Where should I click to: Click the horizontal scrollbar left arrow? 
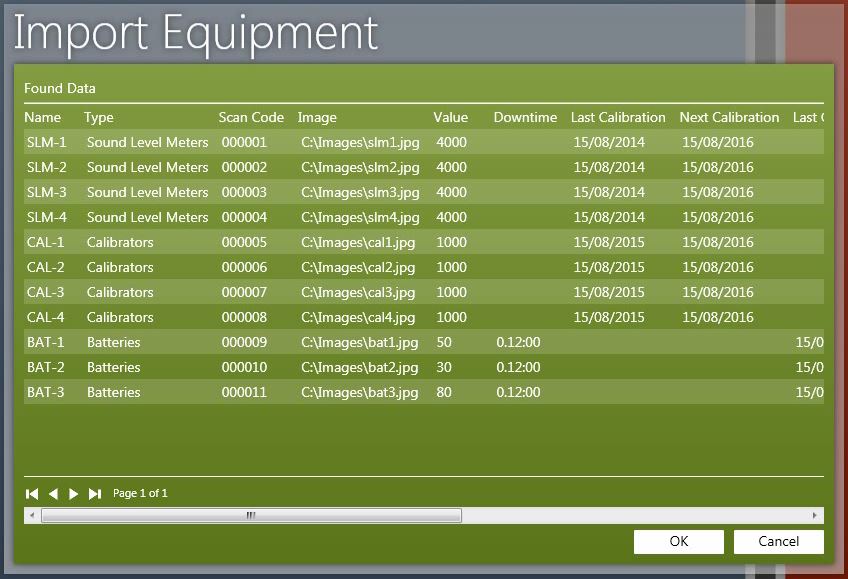(32, 516)
